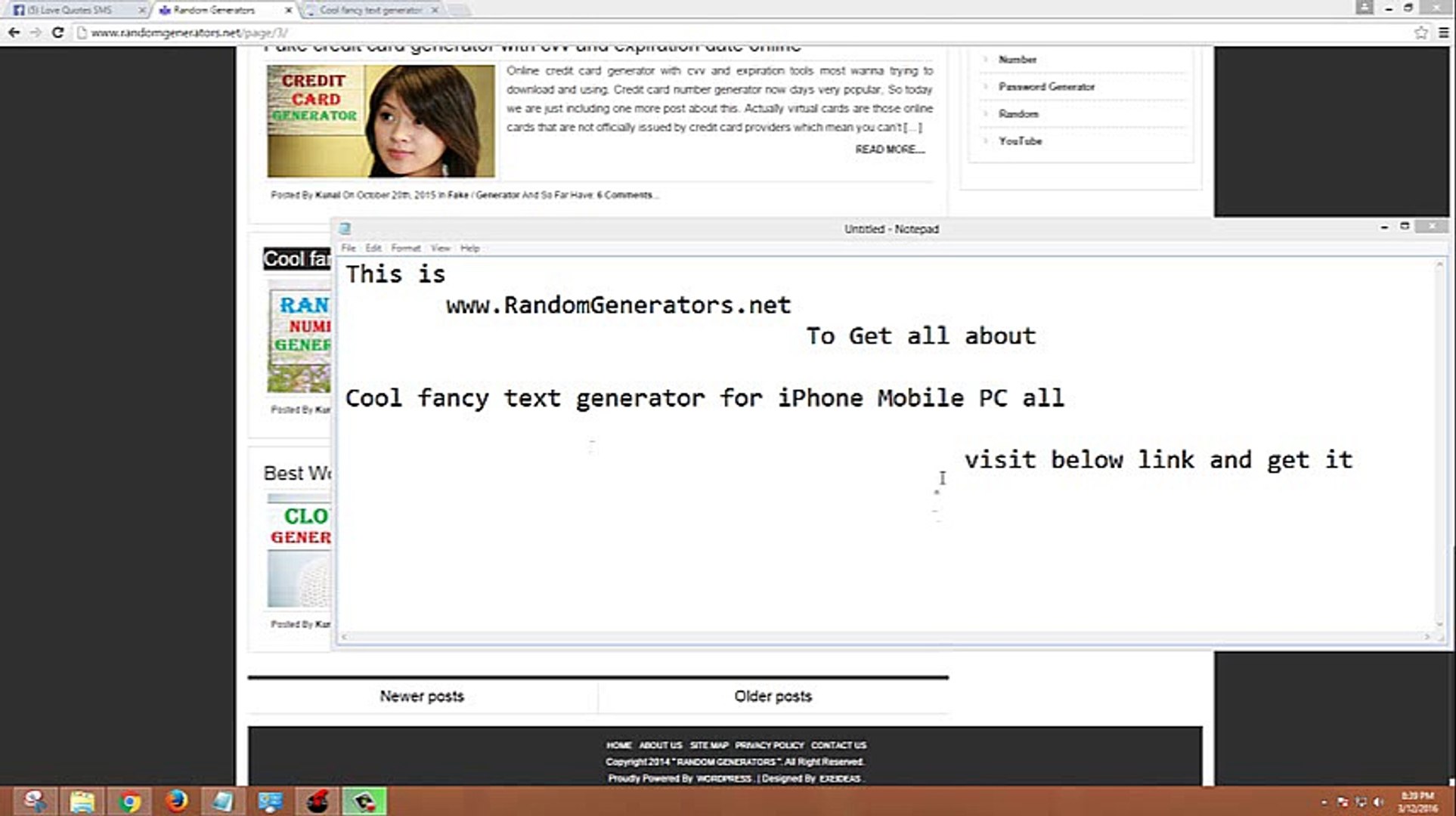Open Notepad's Format menu
Viewport: 1456px width, 816px height.
(x=405, y=248)
